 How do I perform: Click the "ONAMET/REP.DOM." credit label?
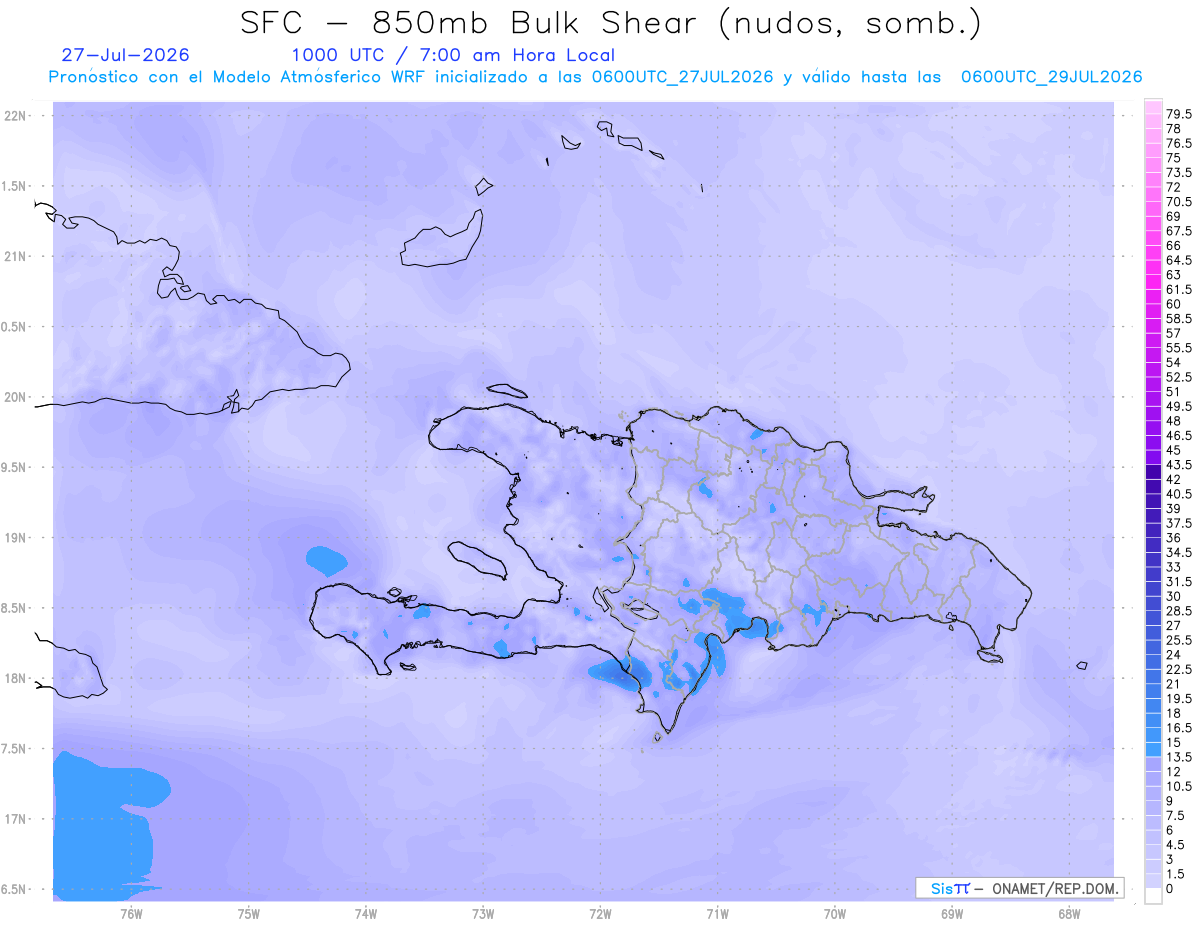coord(1054,888)
